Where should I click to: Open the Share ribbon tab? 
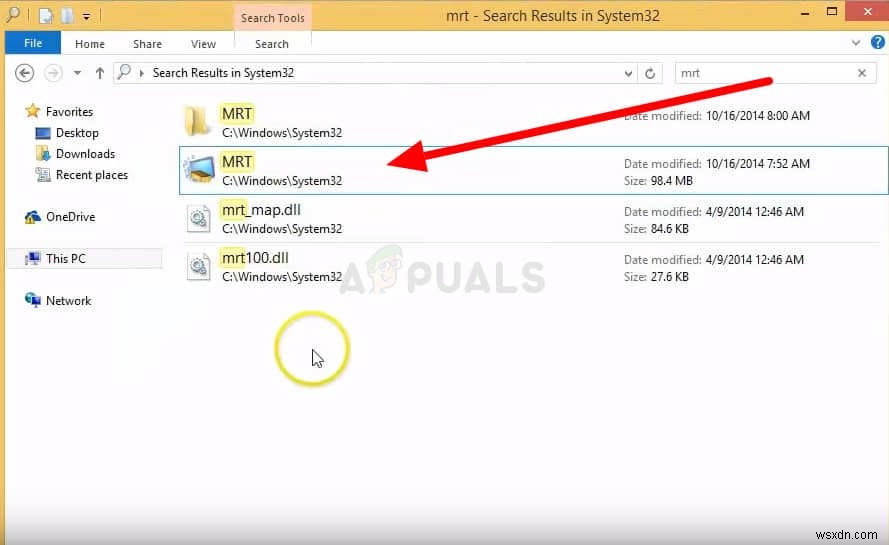tap(147, 44)
